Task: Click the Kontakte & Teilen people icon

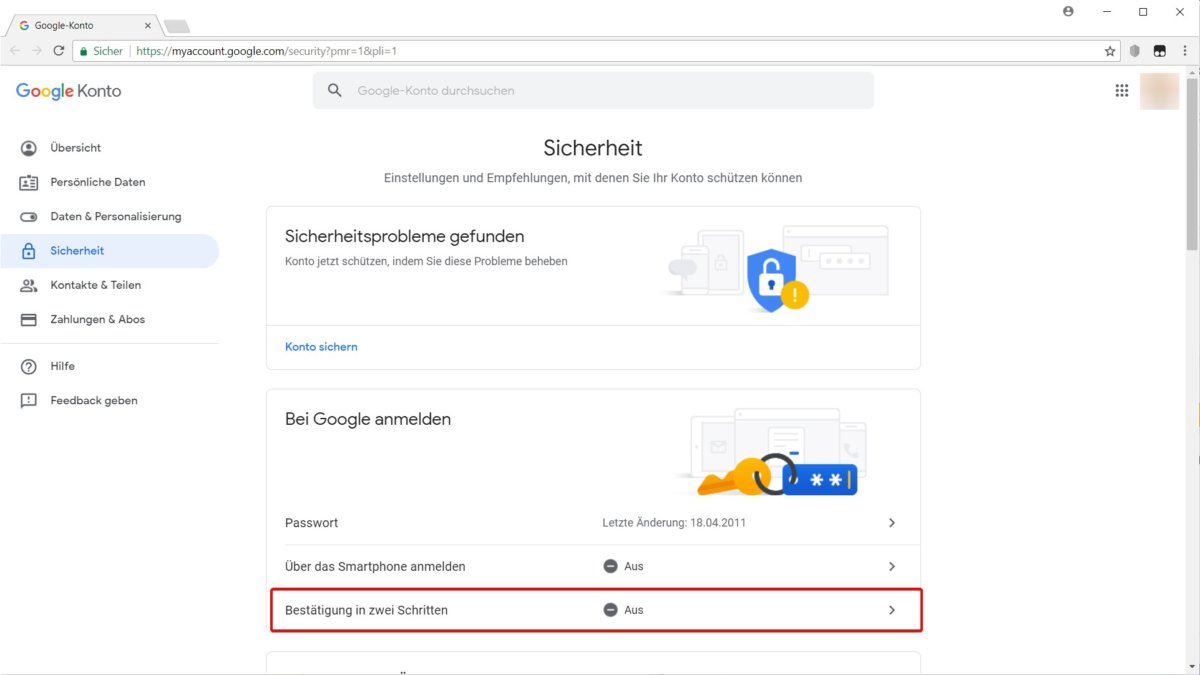Action: (29, 285)
